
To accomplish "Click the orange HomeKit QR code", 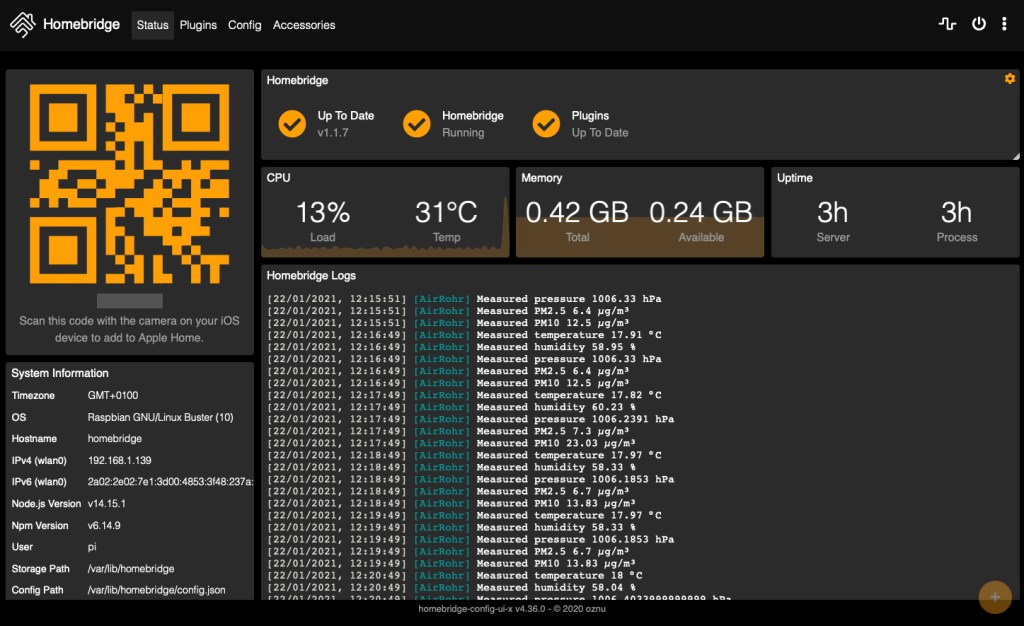I will click(130, 185).
